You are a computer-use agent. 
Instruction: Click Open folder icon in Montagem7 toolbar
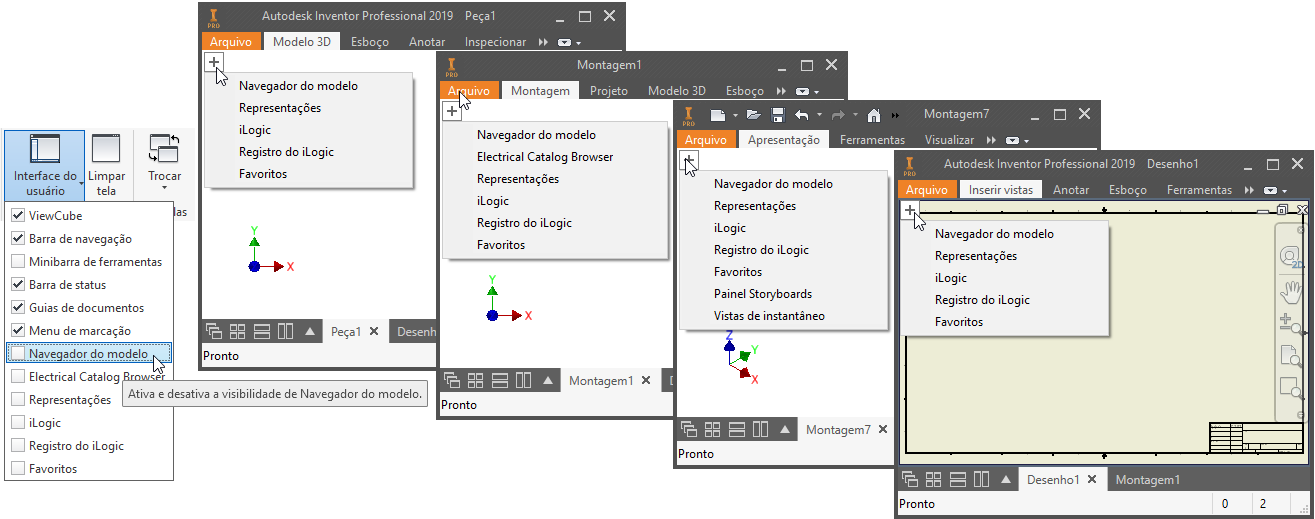click(753, 115)
